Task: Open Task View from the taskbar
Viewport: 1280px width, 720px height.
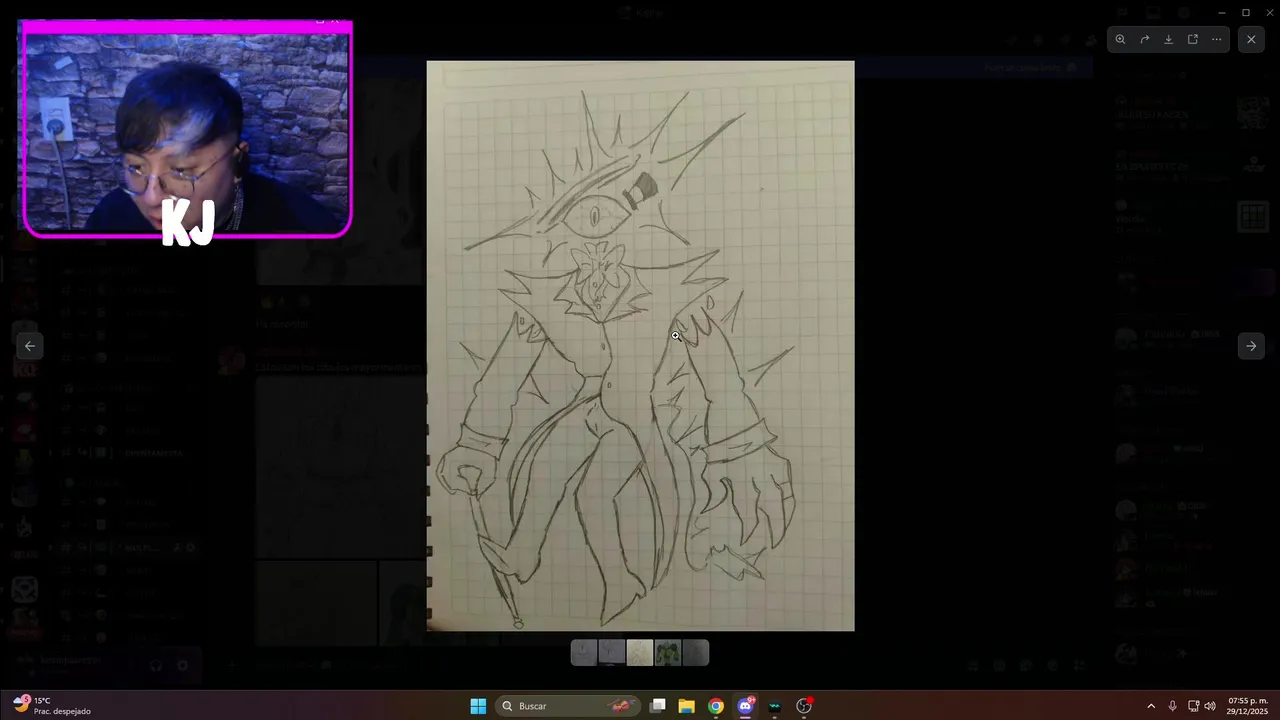Action: [x=657, y=706]
